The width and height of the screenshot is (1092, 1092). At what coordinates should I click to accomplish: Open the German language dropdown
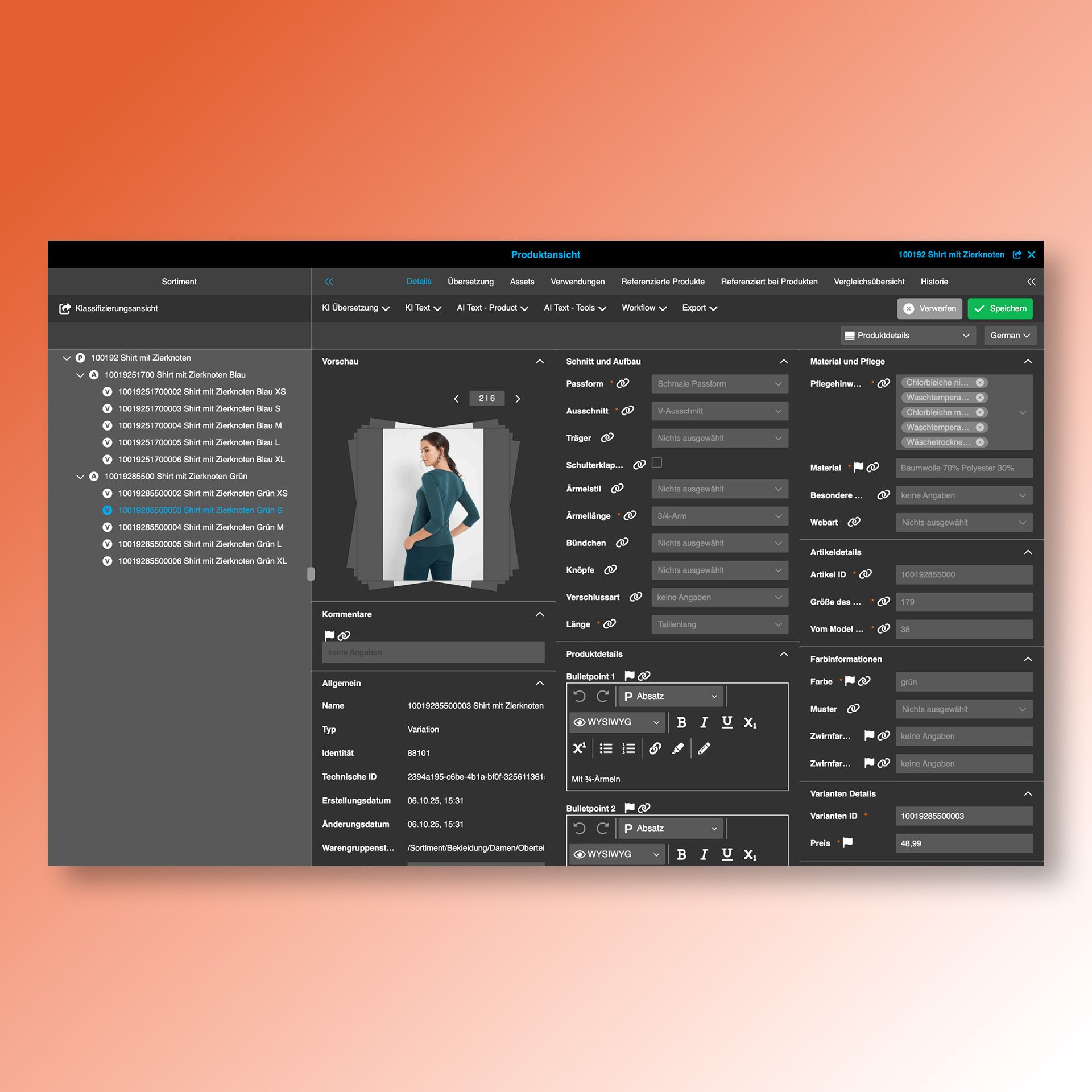pyautogui.click(x=1010, y=336)
